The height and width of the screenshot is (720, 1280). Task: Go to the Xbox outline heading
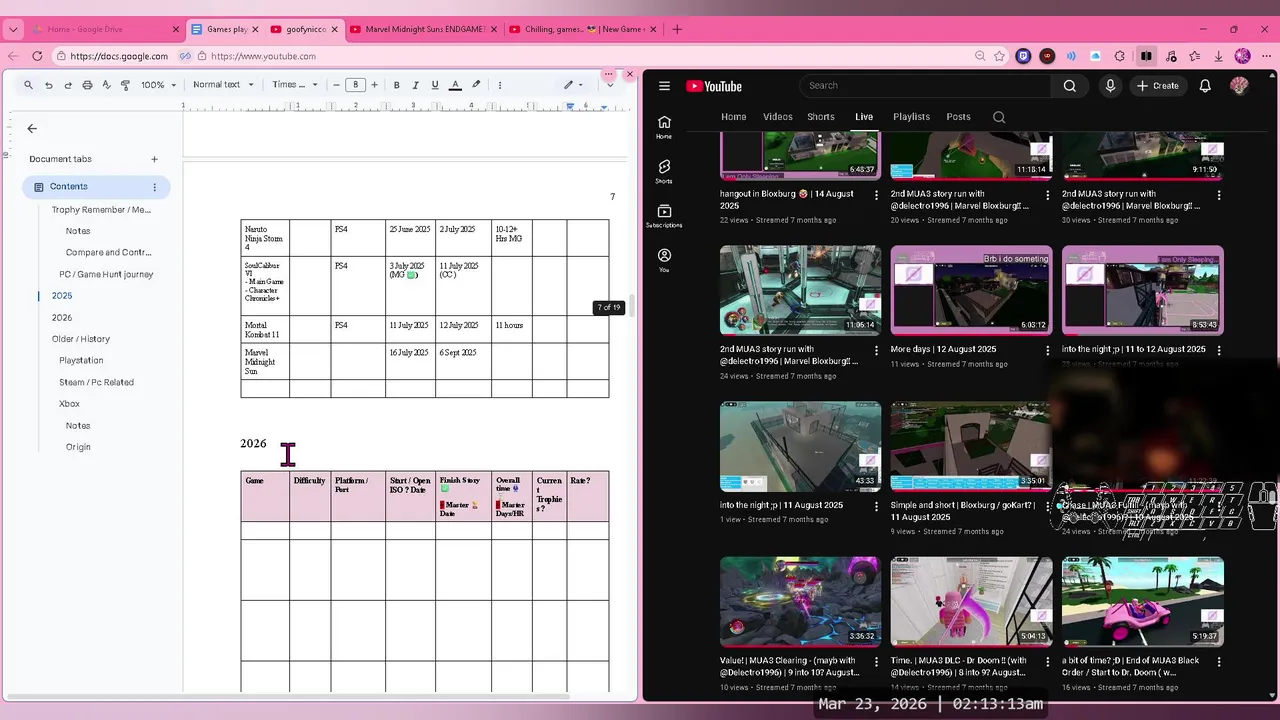(x=69, y=404)
